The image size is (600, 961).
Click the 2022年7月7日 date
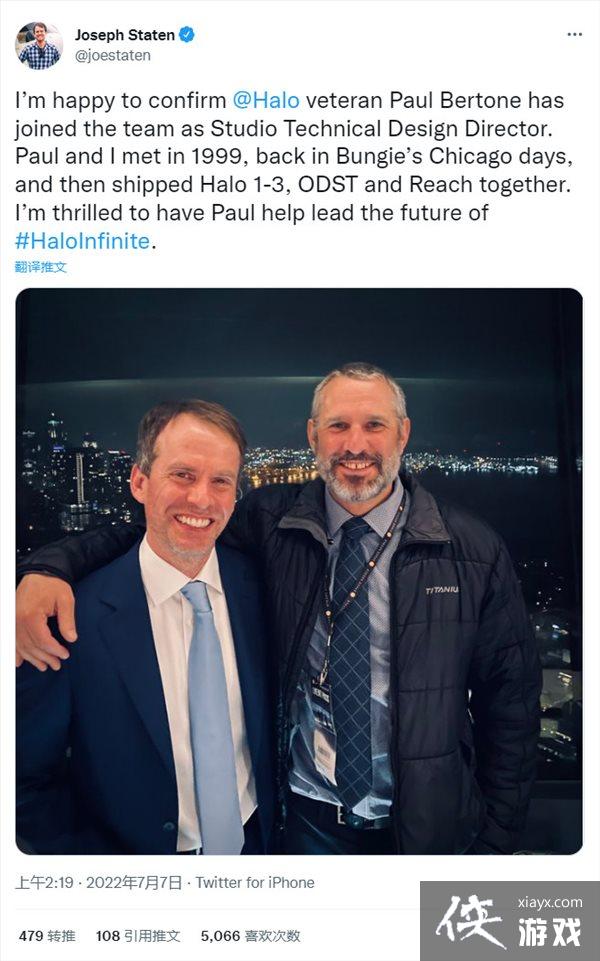click(133, 883)
